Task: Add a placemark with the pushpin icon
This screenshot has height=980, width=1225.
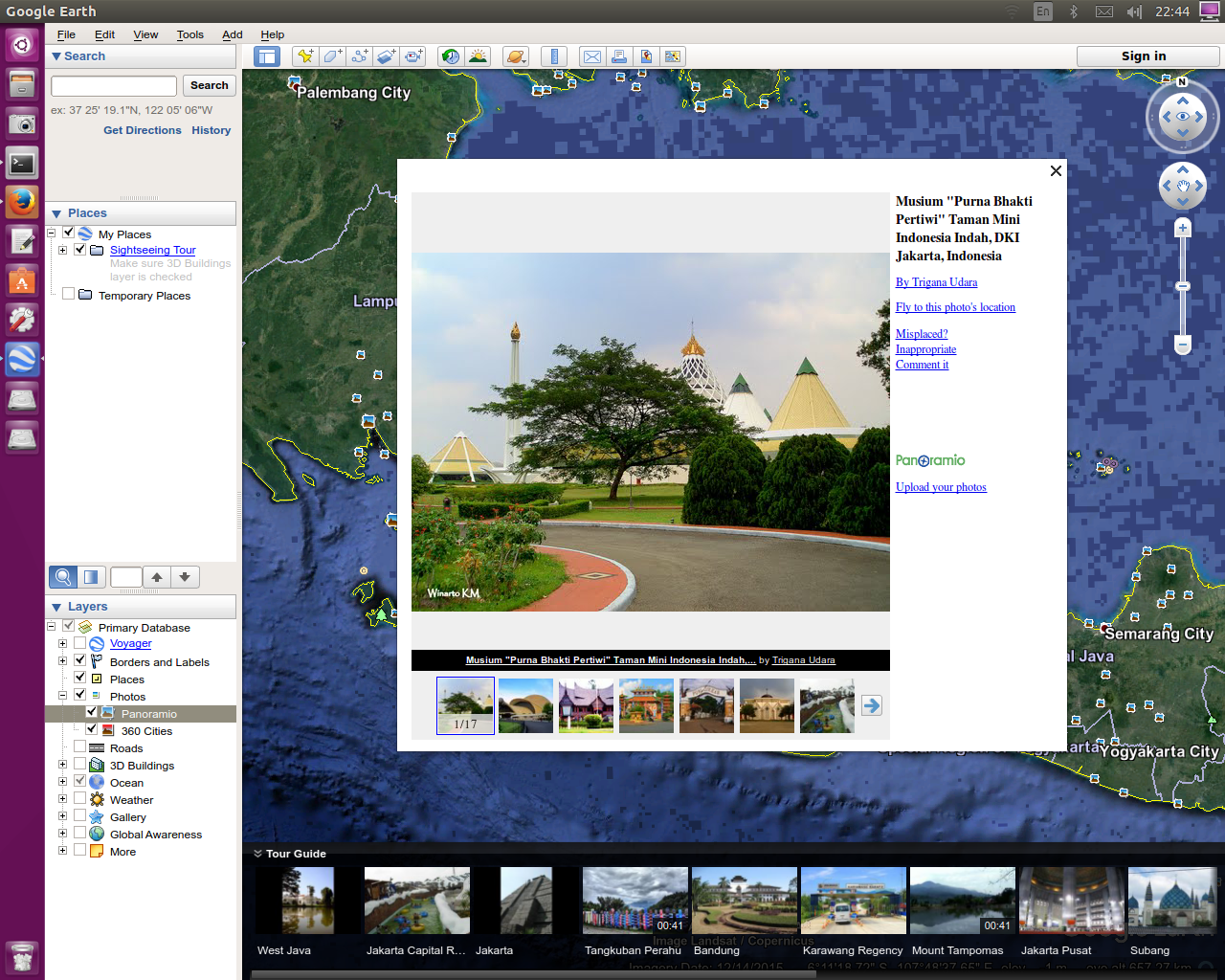Action: tap(305, 56)
